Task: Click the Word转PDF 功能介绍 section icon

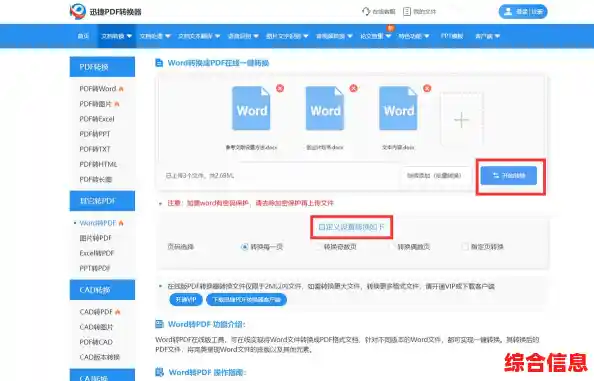Action: [x=159, y=324]
